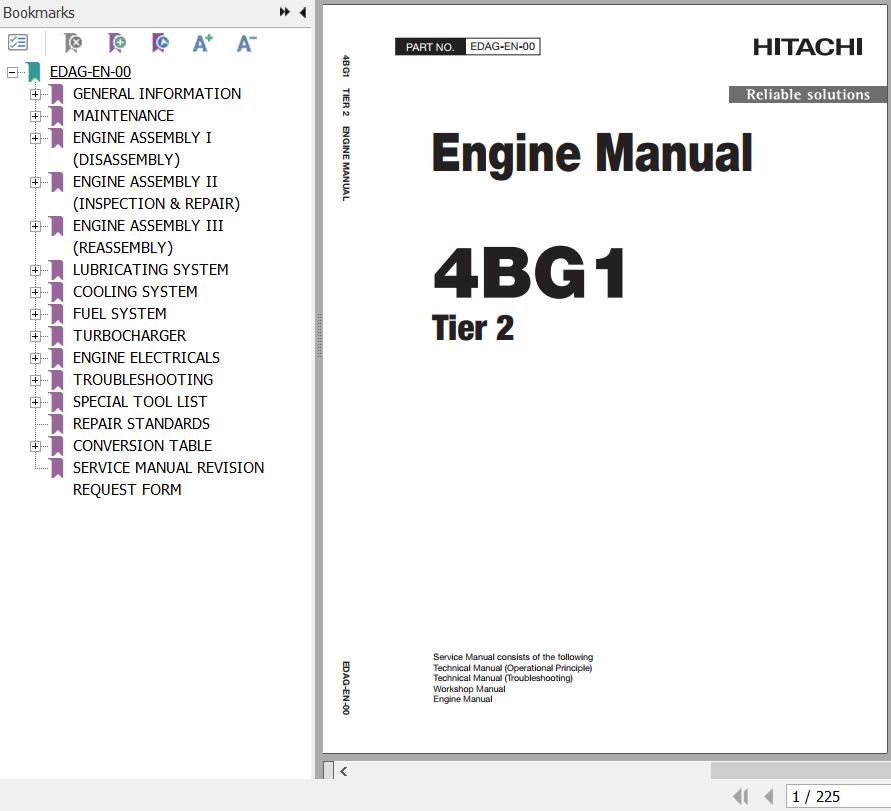Expand ENGINE ASSEMBLY I (DISASSEMBLY) bookmark

coord(35,138)
